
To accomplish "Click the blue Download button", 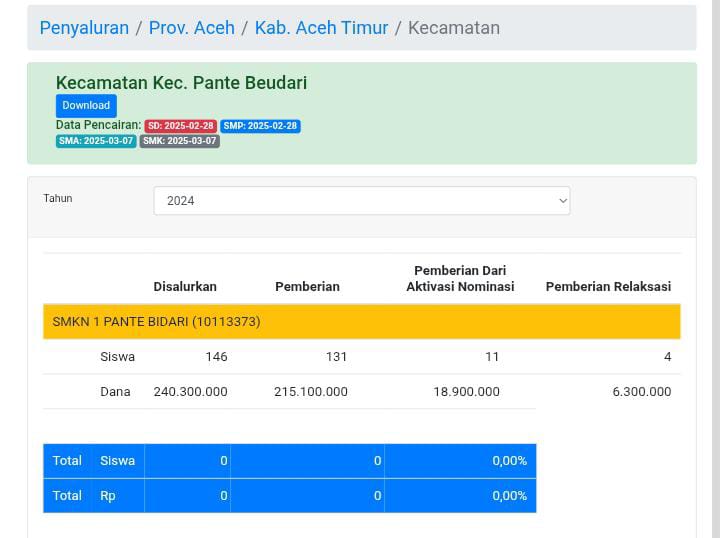I will click(86, 106).
